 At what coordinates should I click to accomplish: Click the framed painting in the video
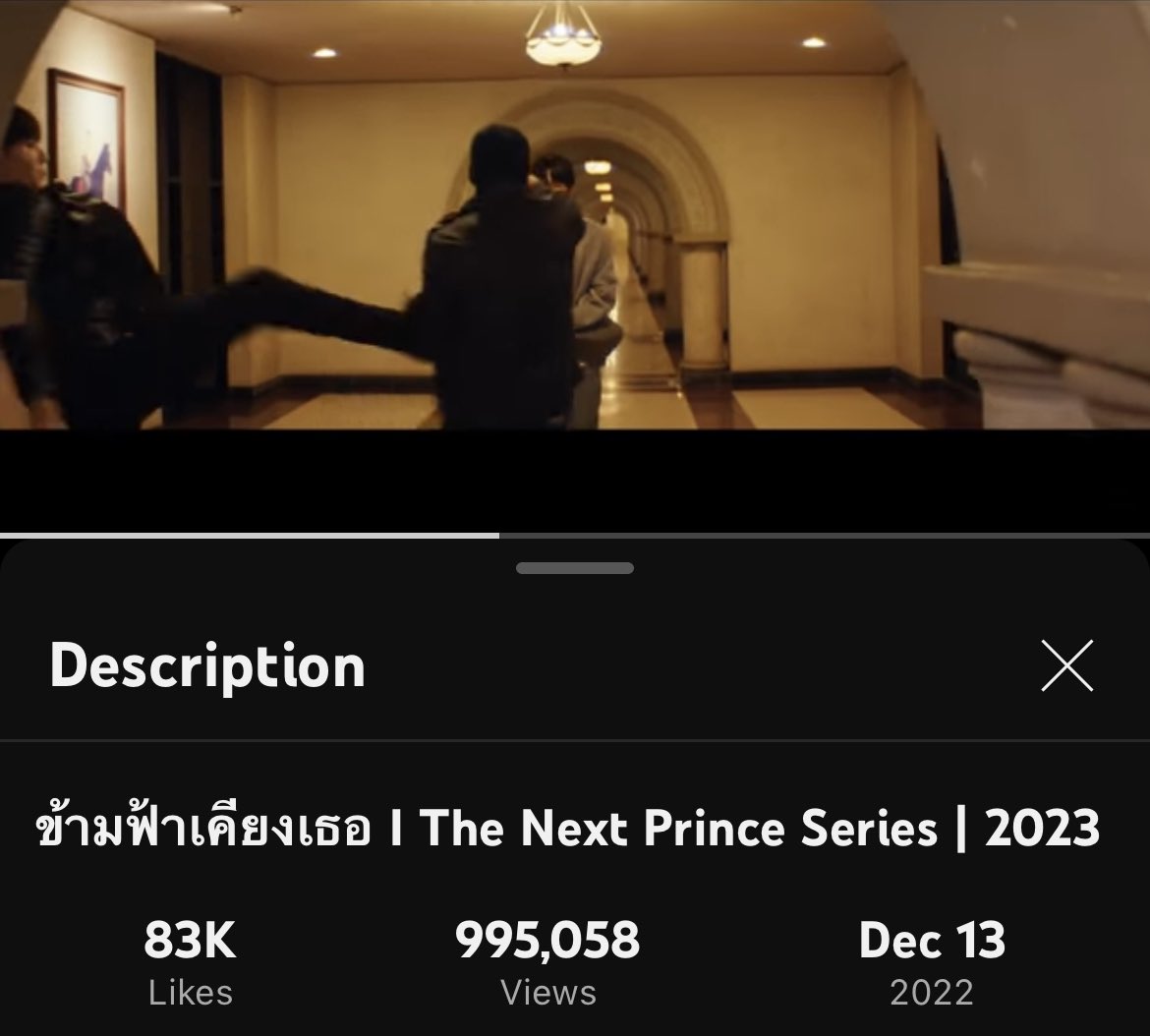coord(86,140)
